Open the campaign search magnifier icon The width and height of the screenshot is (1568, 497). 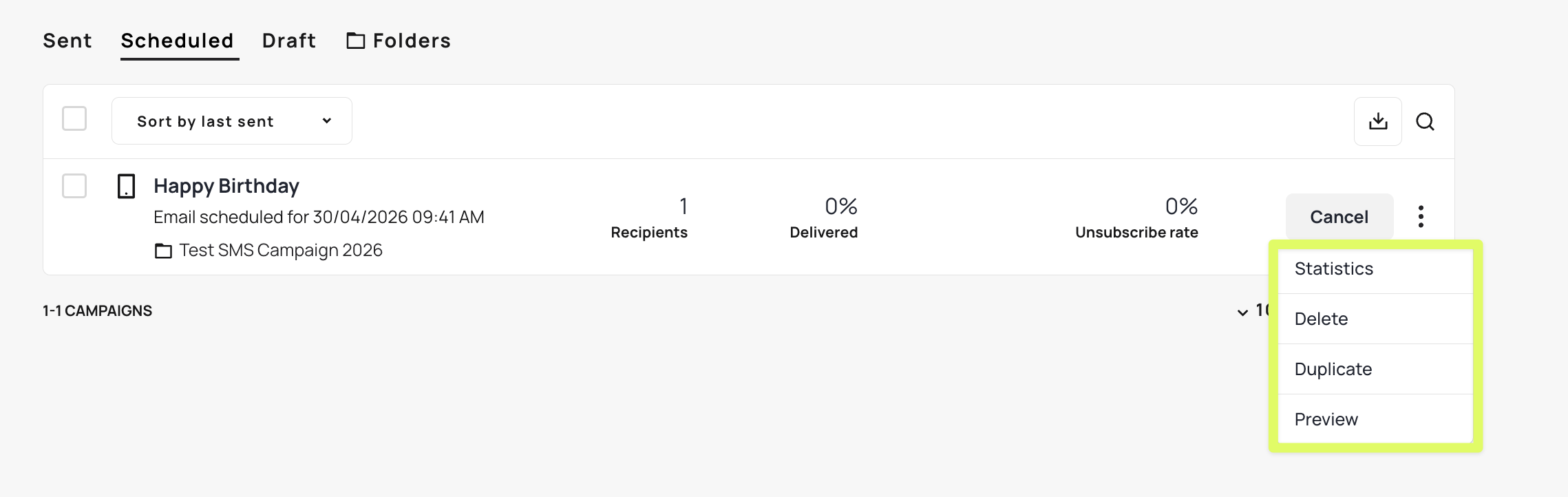point(1425,122)
